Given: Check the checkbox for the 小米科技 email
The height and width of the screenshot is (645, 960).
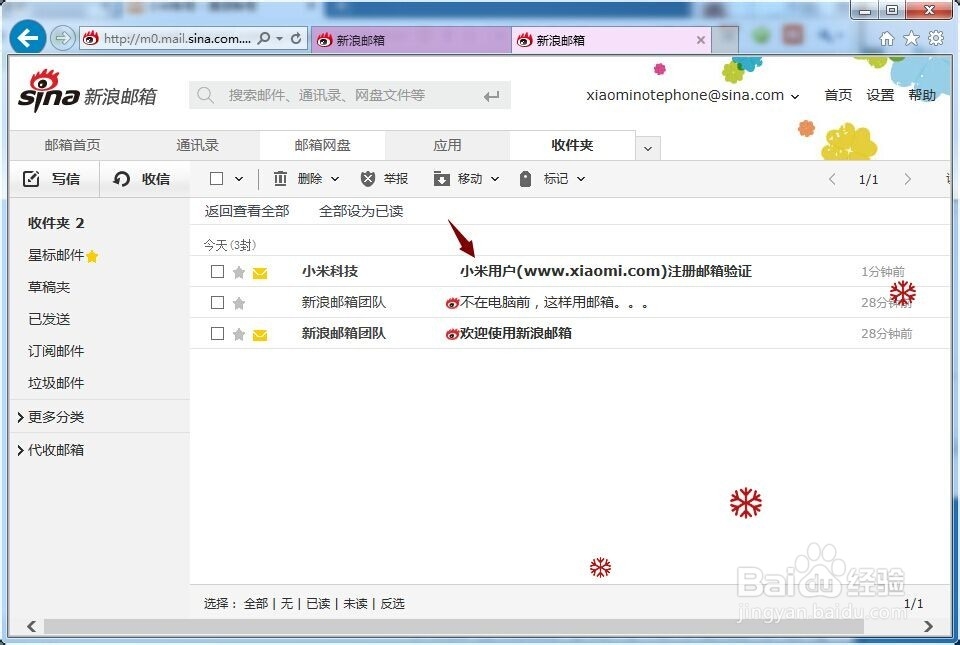Looking at the screenshot, I should coord(217,271).
